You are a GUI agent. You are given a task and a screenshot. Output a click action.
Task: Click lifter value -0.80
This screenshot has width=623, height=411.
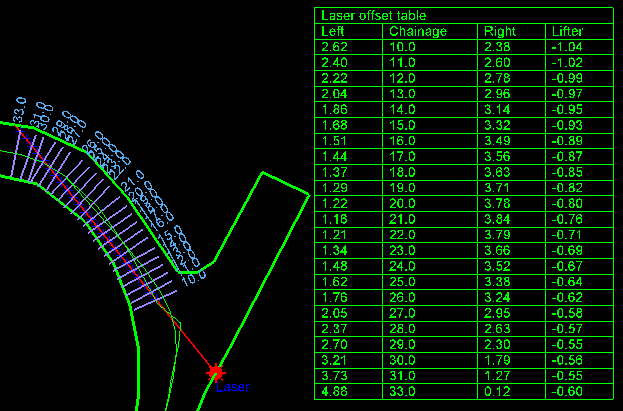pos(567,204)
